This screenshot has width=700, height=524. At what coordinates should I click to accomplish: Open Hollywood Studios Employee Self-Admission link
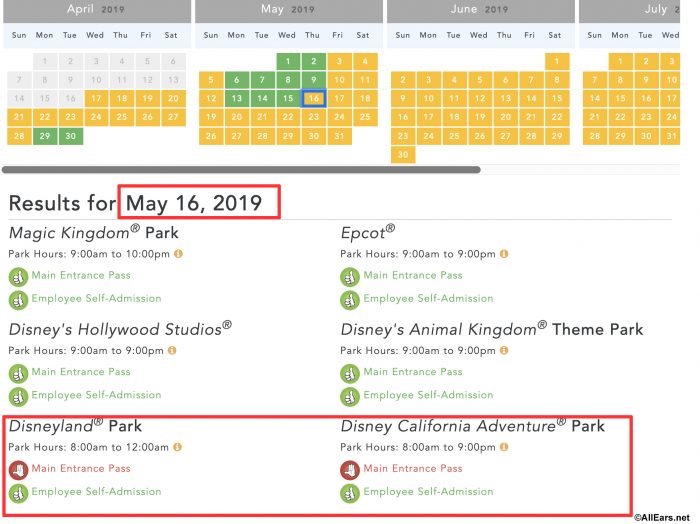[96, 395]
